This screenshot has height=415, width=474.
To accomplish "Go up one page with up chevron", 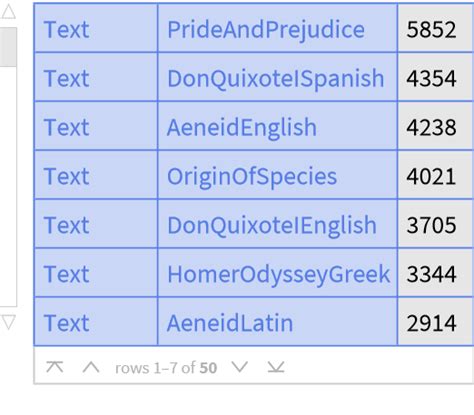I will pyautogui.click(x=91, y=367).
